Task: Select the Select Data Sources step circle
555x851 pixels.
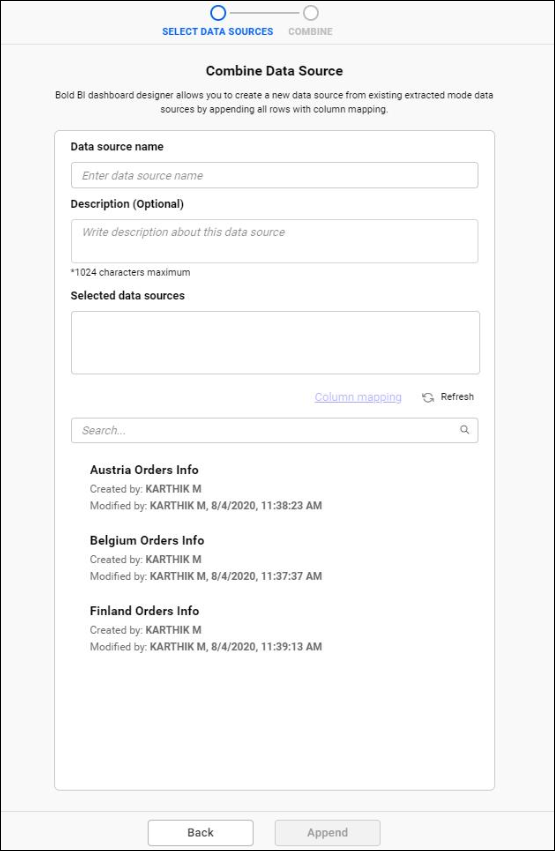Action: point(218,12)
